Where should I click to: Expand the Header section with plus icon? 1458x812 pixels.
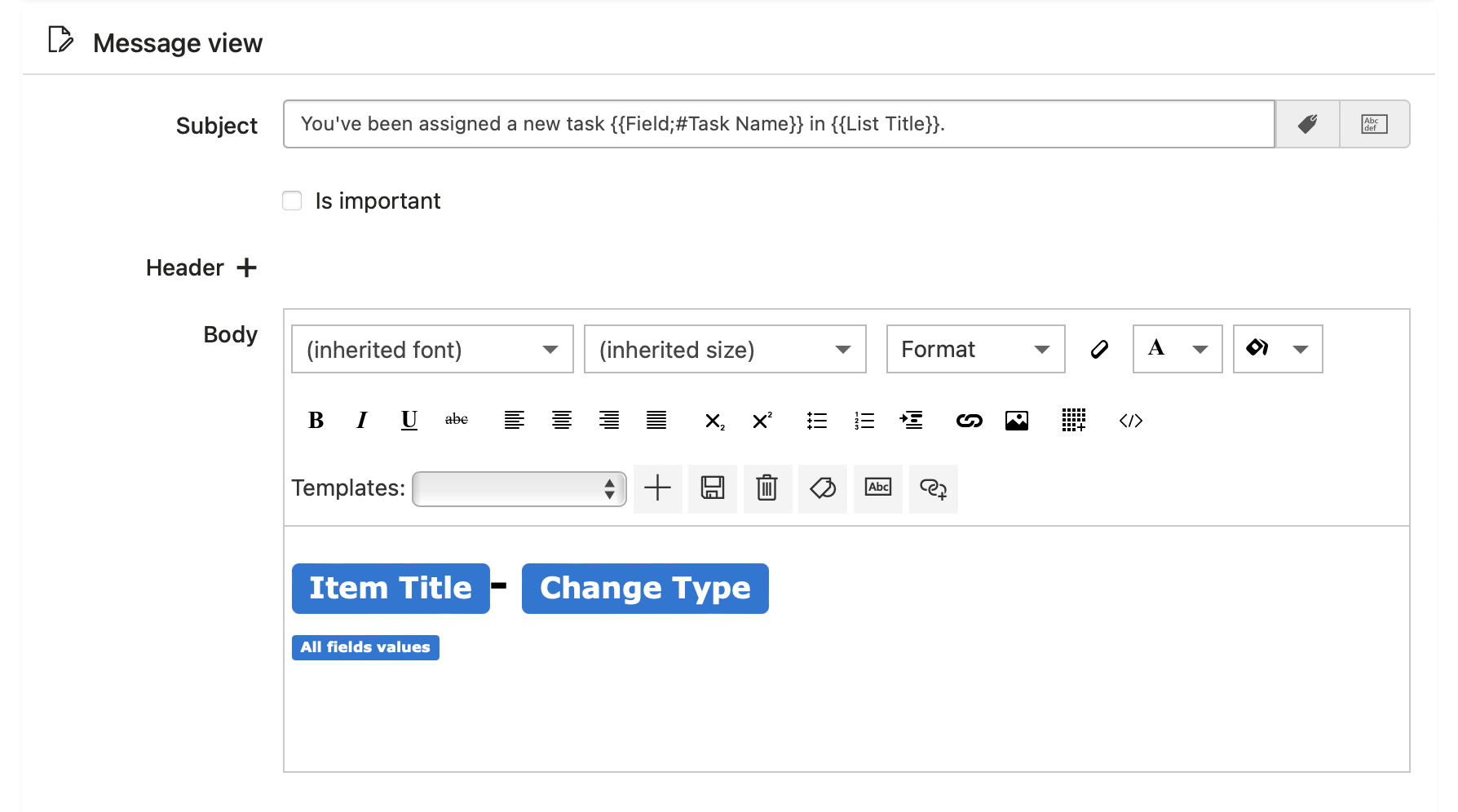pyautogui.click(x=247, y=267)
